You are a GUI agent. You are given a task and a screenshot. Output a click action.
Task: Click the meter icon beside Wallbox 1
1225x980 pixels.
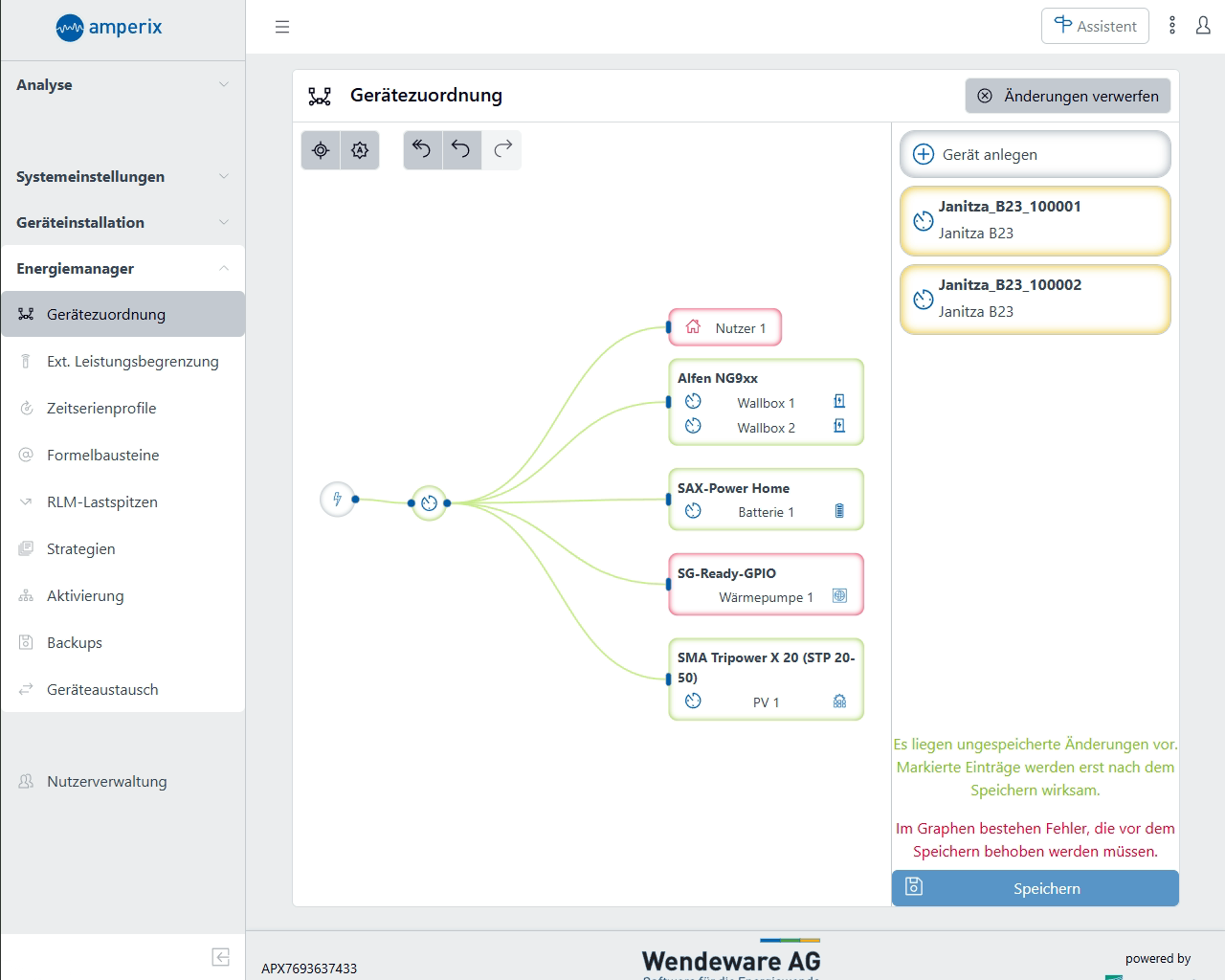(694, 402)
